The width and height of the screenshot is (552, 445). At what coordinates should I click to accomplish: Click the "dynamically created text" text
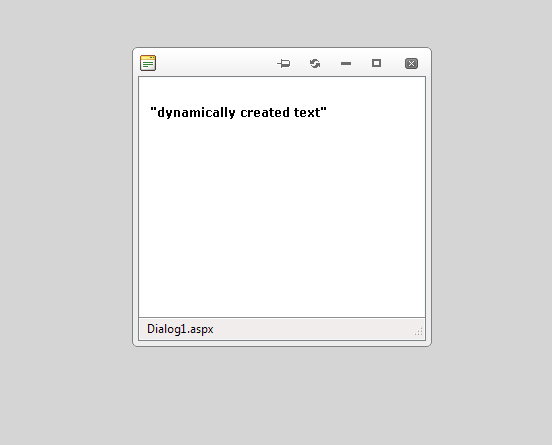[238, 113]
